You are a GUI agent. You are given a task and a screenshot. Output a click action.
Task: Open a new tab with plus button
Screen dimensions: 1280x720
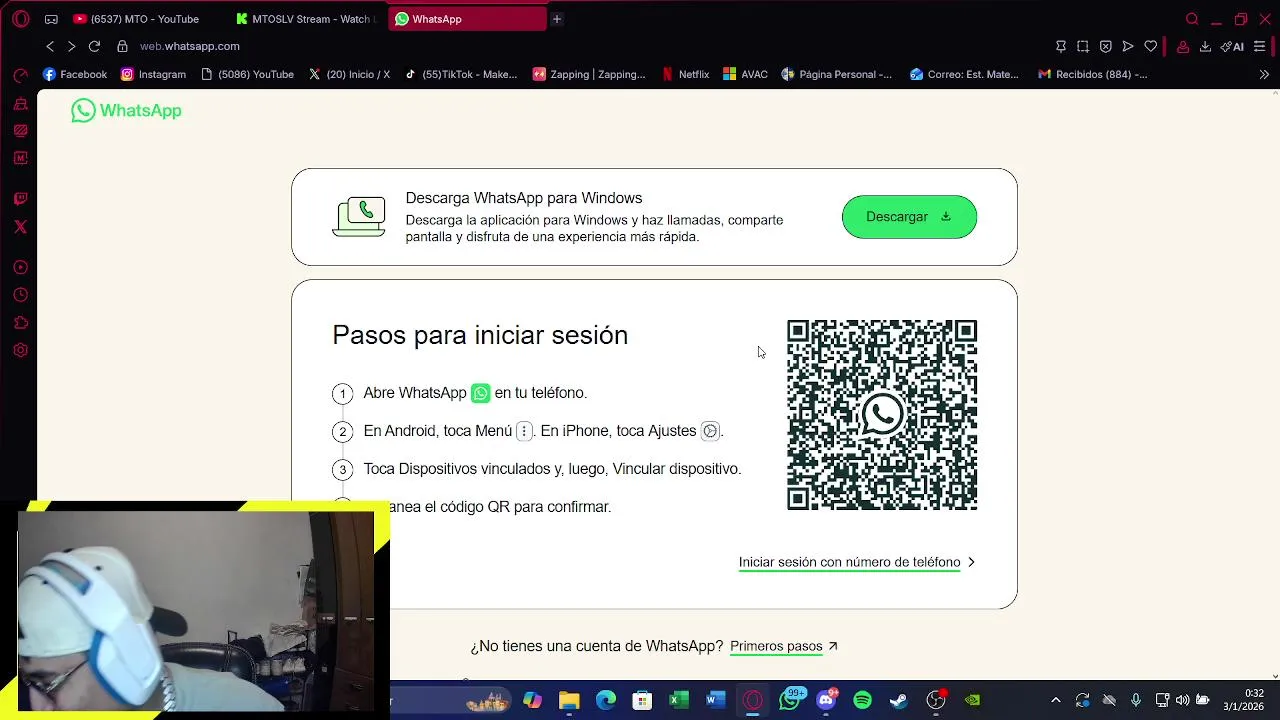557,19
